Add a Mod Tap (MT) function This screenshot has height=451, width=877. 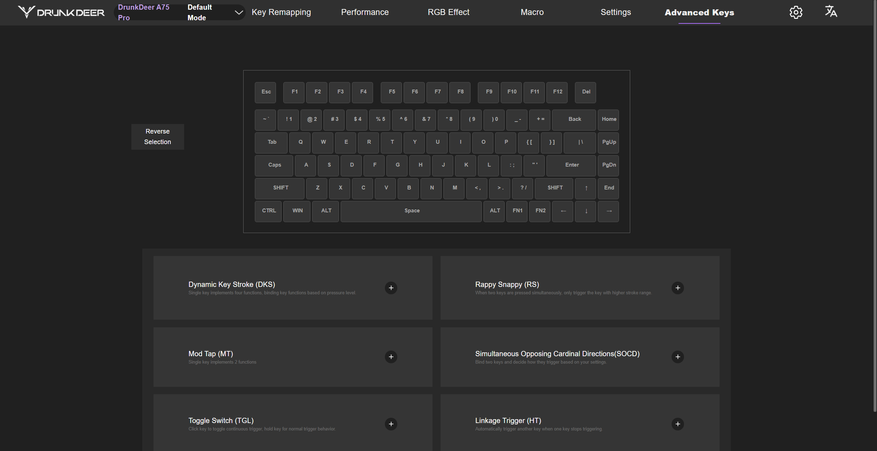391,357
